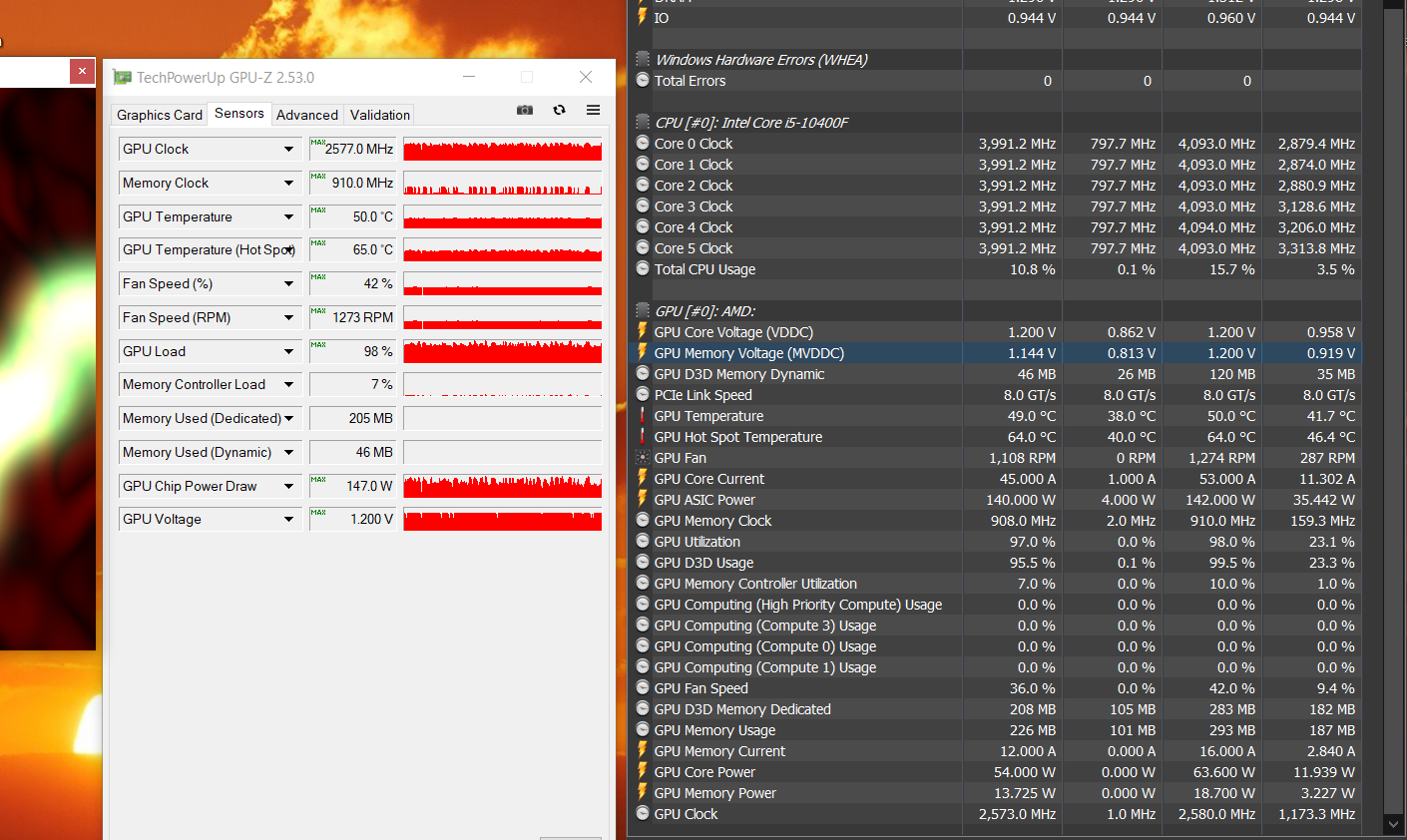Click the GPU Core Voltage (VDDC) lightning icon
Image resolution: width=1407 pixels, height=840 pixels.
click(643, 332)
